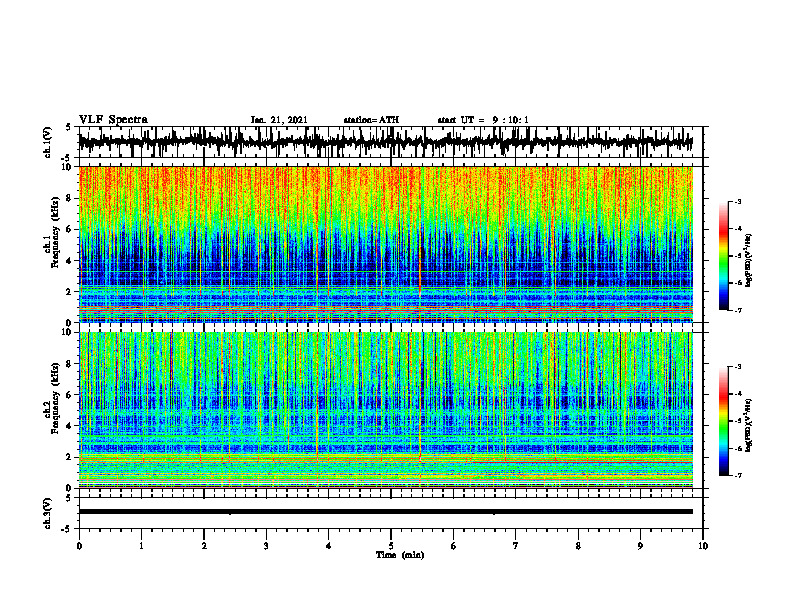Click the "2" kHz tick of ch.1 spectrogram
This screenshot has width=792, height=612.
(69, 292)
